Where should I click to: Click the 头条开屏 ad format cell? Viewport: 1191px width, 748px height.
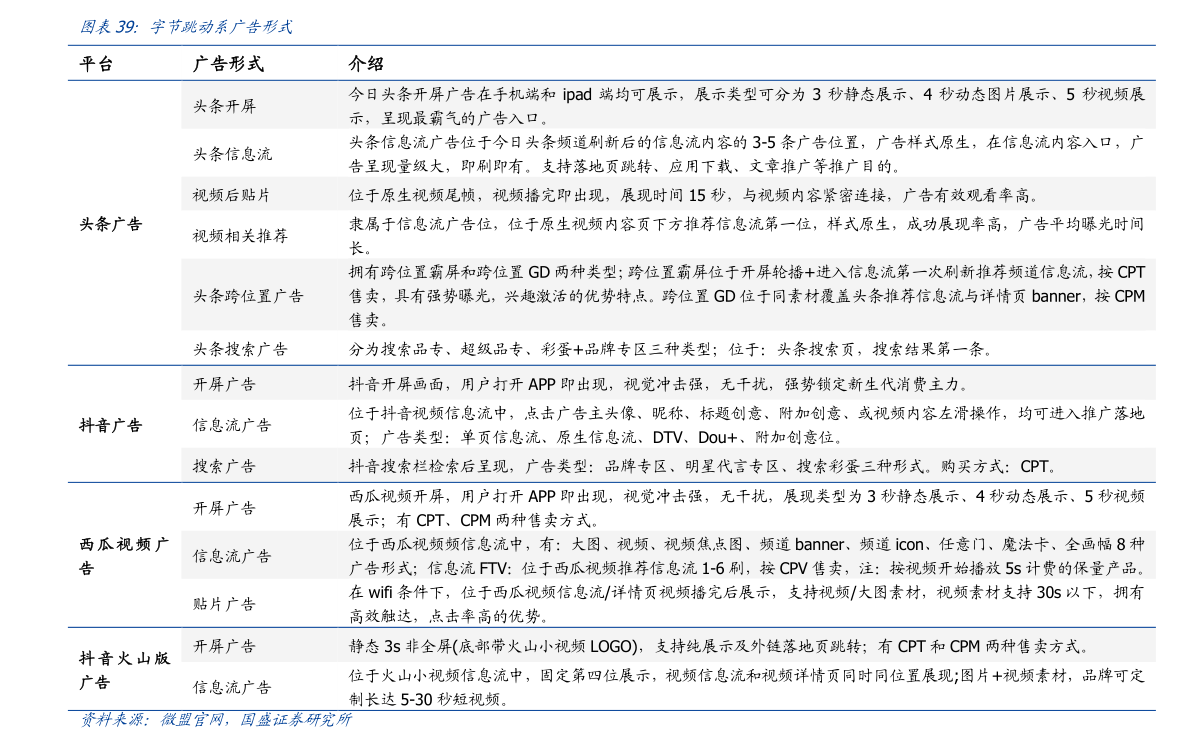coord(224,106)
